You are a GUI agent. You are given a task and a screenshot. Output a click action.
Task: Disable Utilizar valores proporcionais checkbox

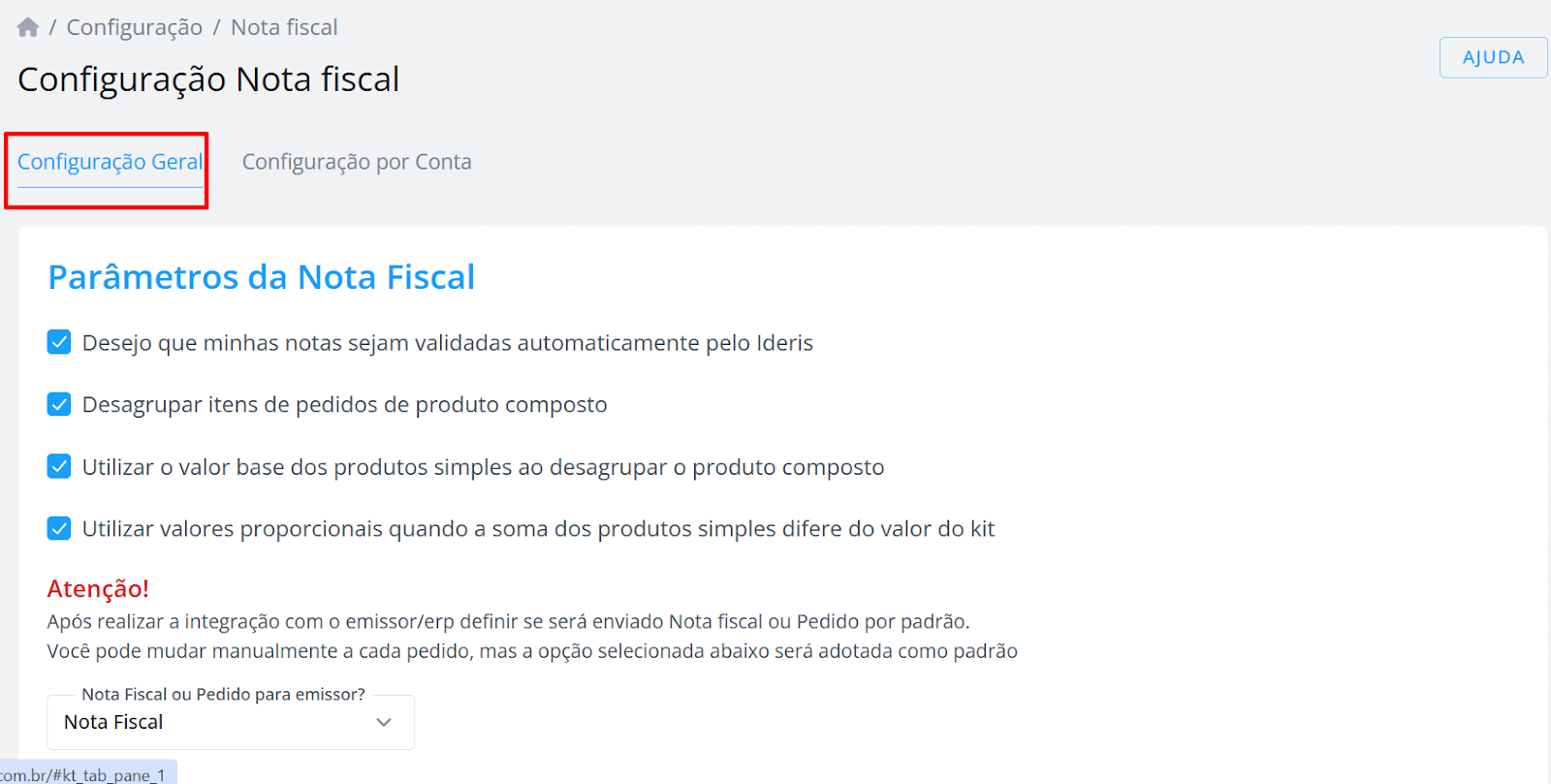coord(59,528)
